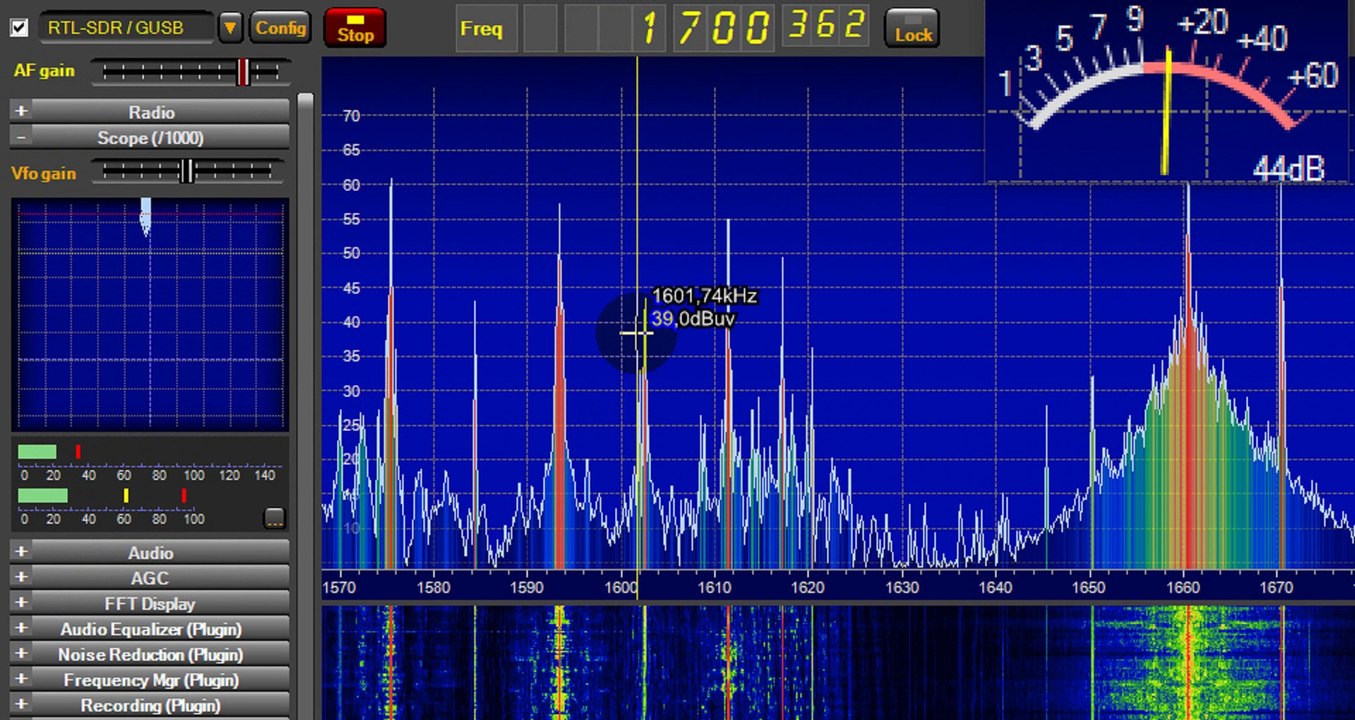Adjust the Vfo gain slider
The image size is (1355, 720).
point(187,172)
